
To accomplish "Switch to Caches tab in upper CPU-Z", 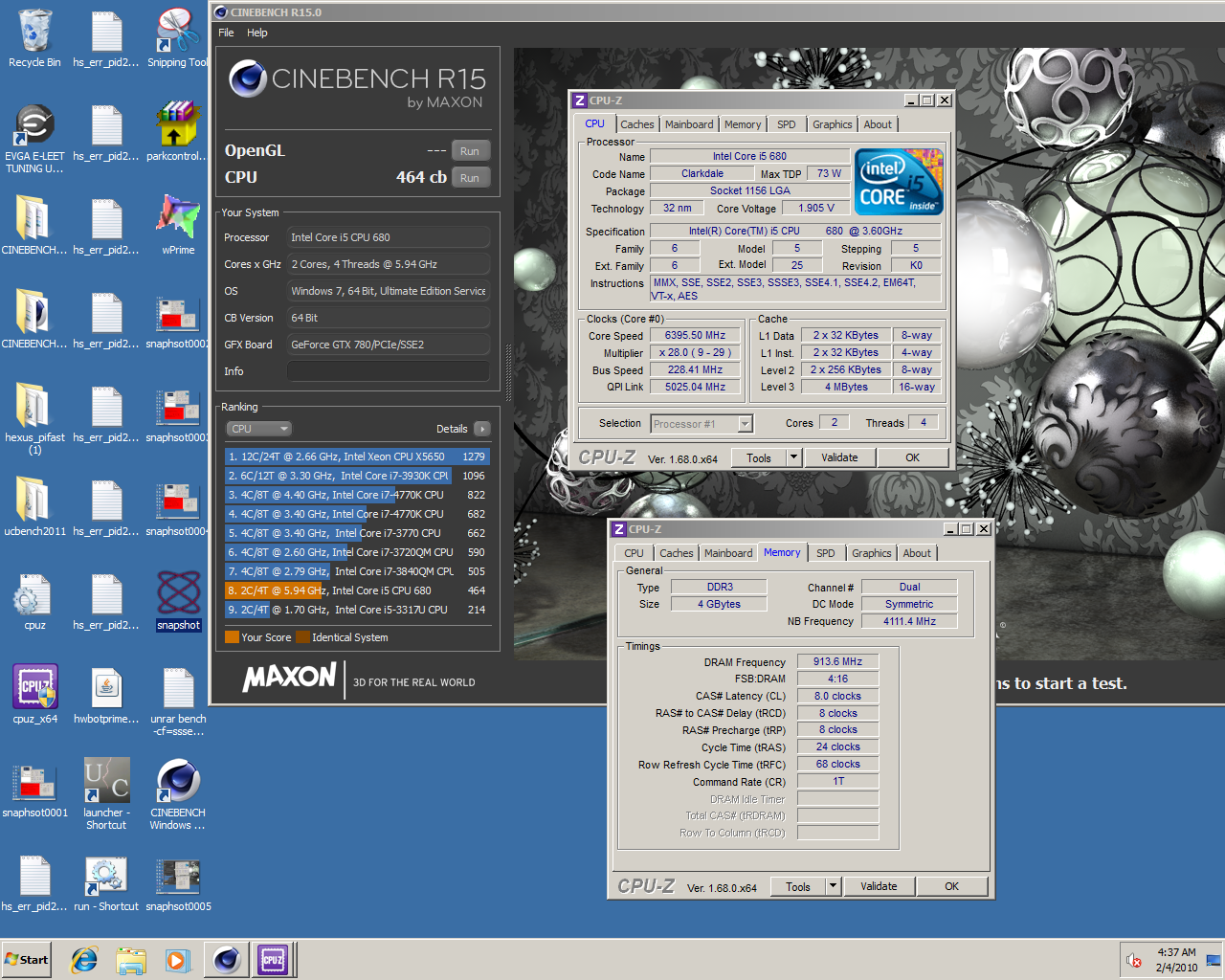I will coord(637,124).
